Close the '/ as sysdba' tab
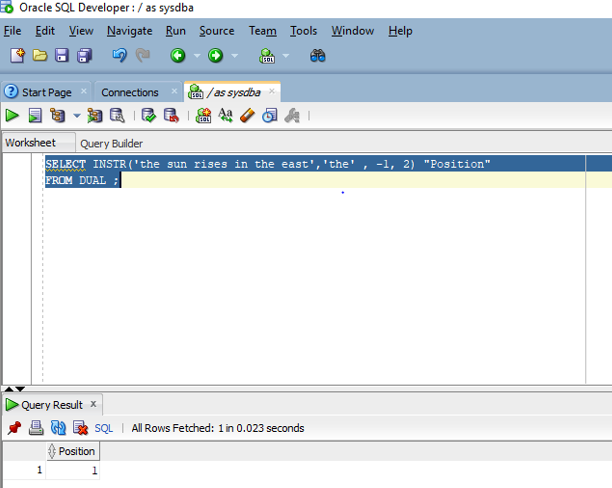This screenshot has width=612, height=488. (272, 91)
